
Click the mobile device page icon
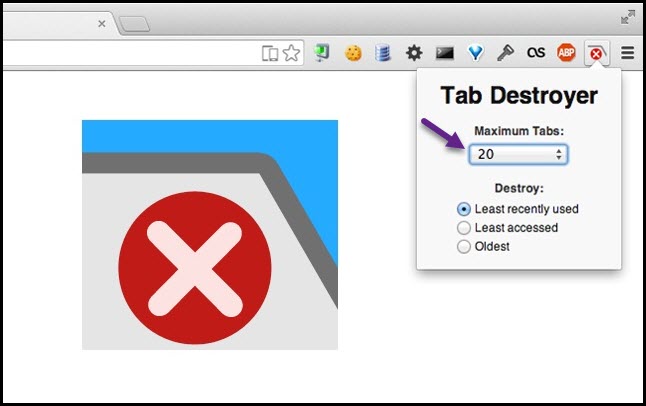click(270, 54)
